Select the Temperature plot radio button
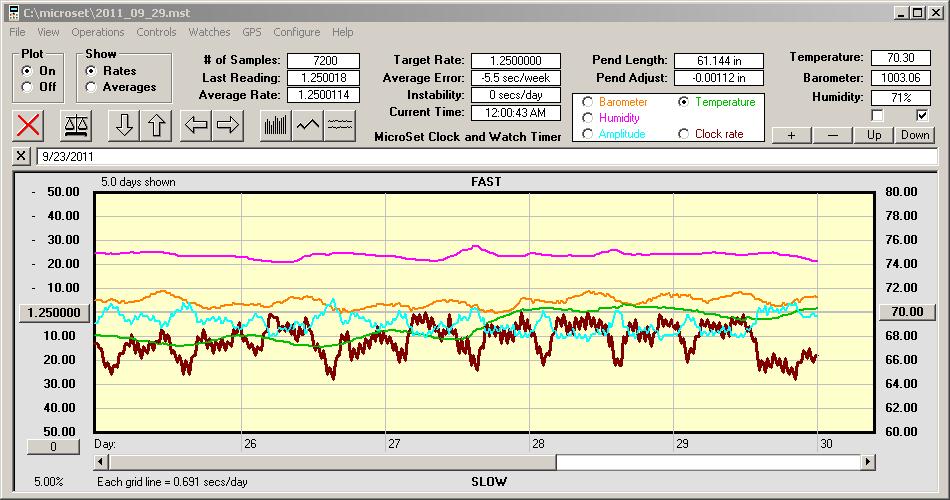This screenshot has width=950, height=500. pyautogui.click(x=683, y=102)
